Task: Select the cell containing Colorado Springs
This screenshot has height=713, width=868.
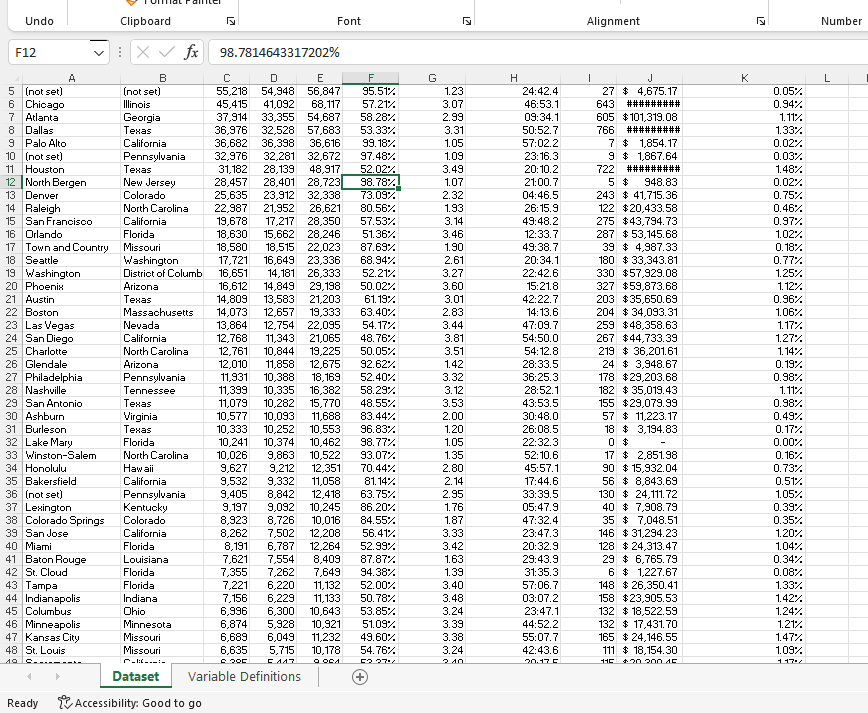Action: point(71,520)
